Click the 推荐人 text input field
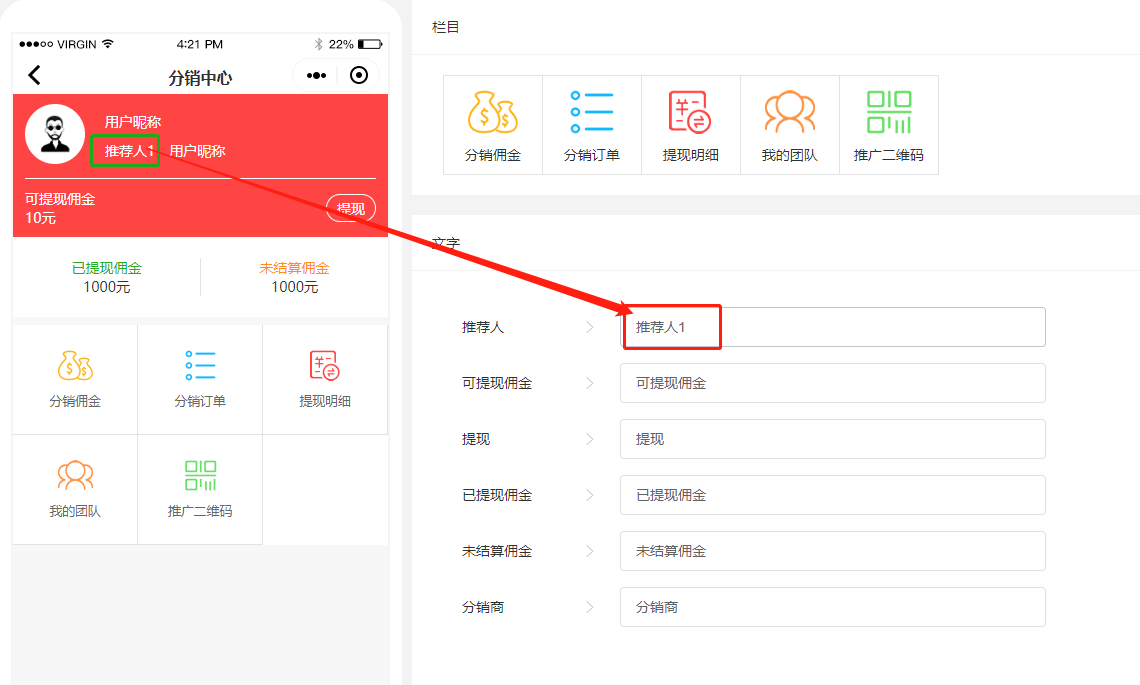1140x685 pixels. (832, 327)
